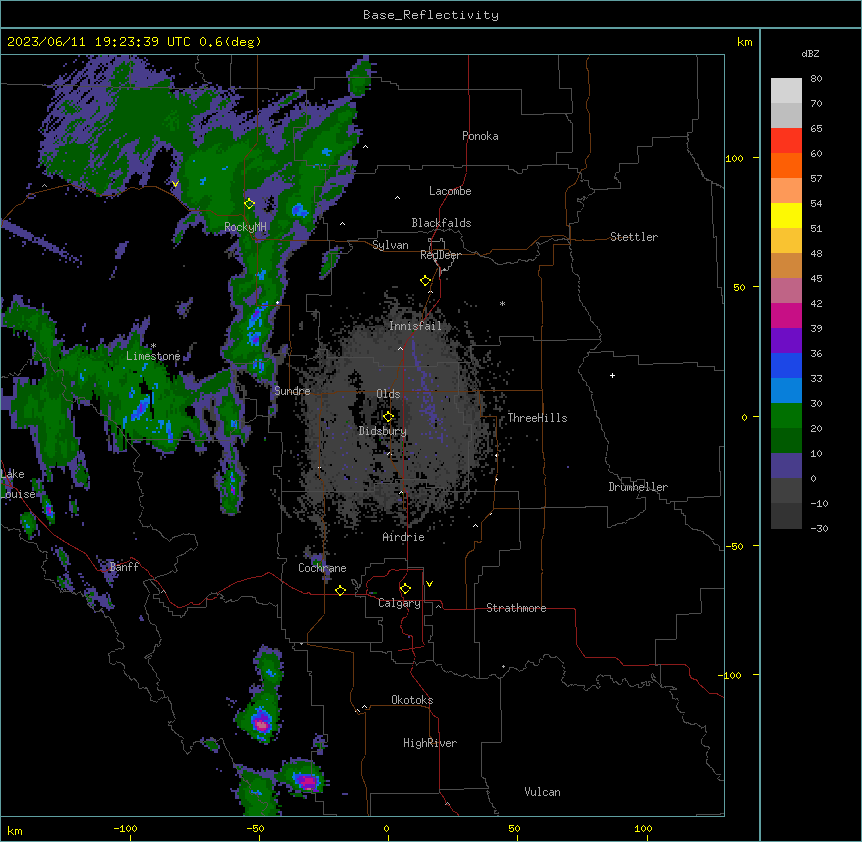Click the magenta storm cell southwest of HighRiver
Viewport: 862px width, 842px height.
coord(308,780)
